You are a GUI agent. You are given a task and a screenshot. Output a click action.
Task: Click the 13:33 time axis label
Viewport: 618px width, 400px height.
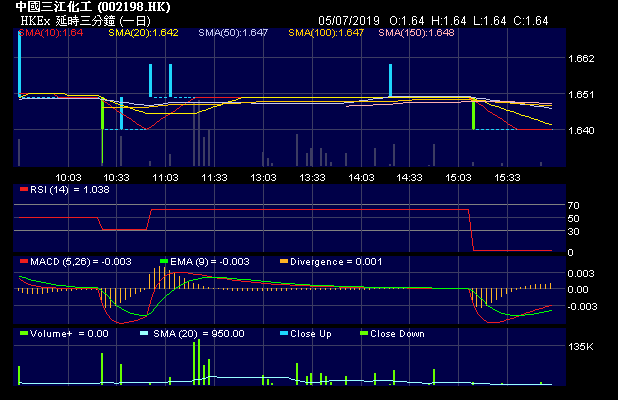tap(312, 178)
